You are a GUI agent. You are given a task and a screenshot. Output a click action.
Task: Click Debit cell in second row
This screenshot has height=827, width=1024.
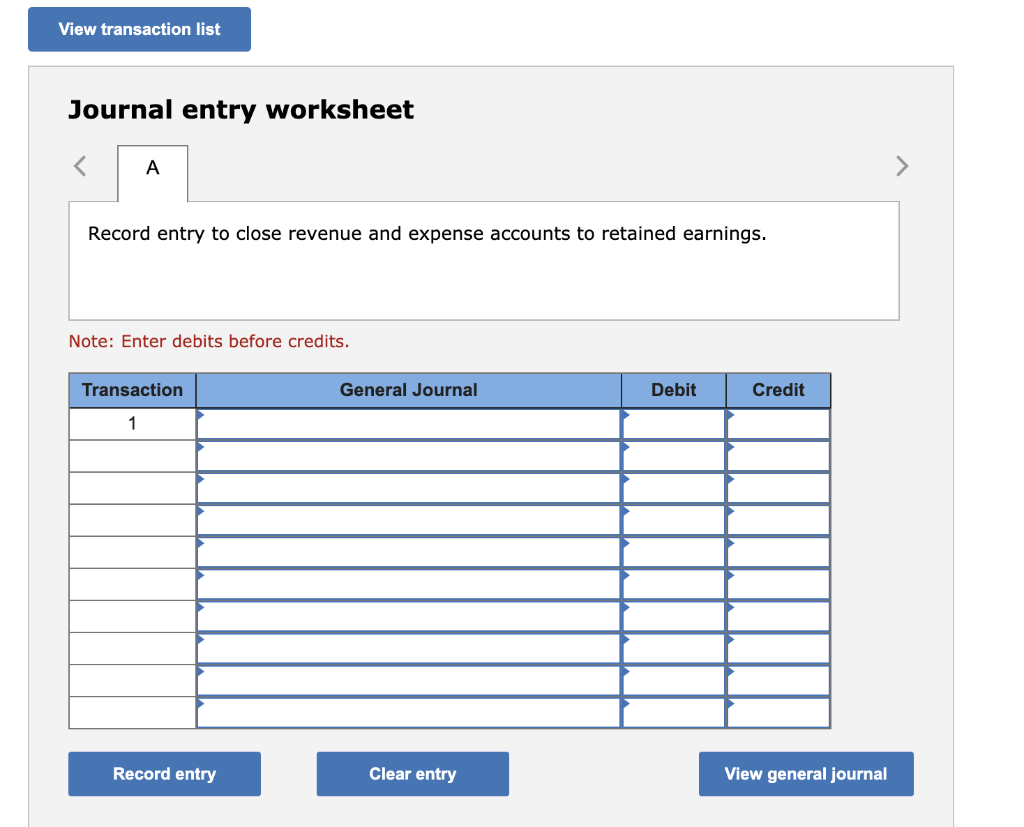coord(674,456)
